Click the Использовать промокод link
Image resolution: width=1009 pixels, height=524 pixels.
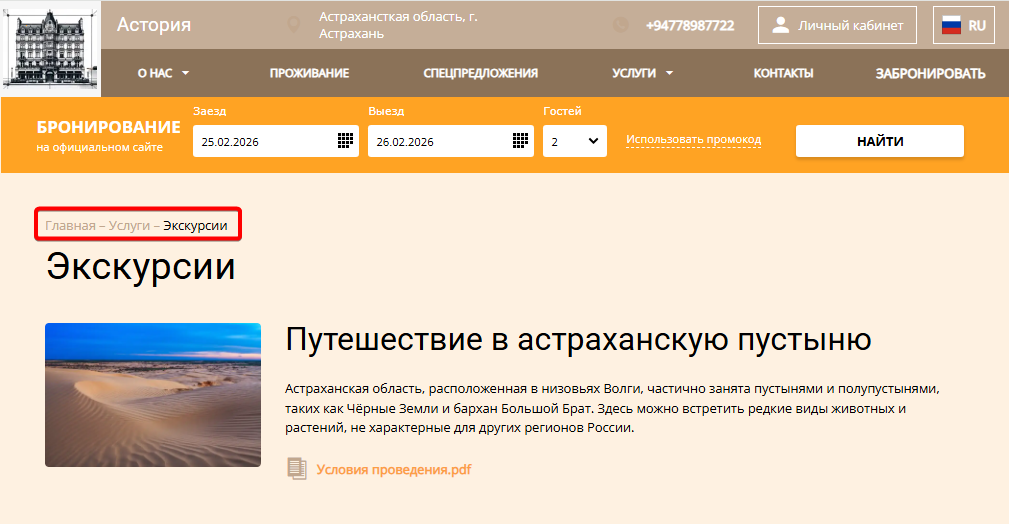pyautogui.click(x=694, y=140)
